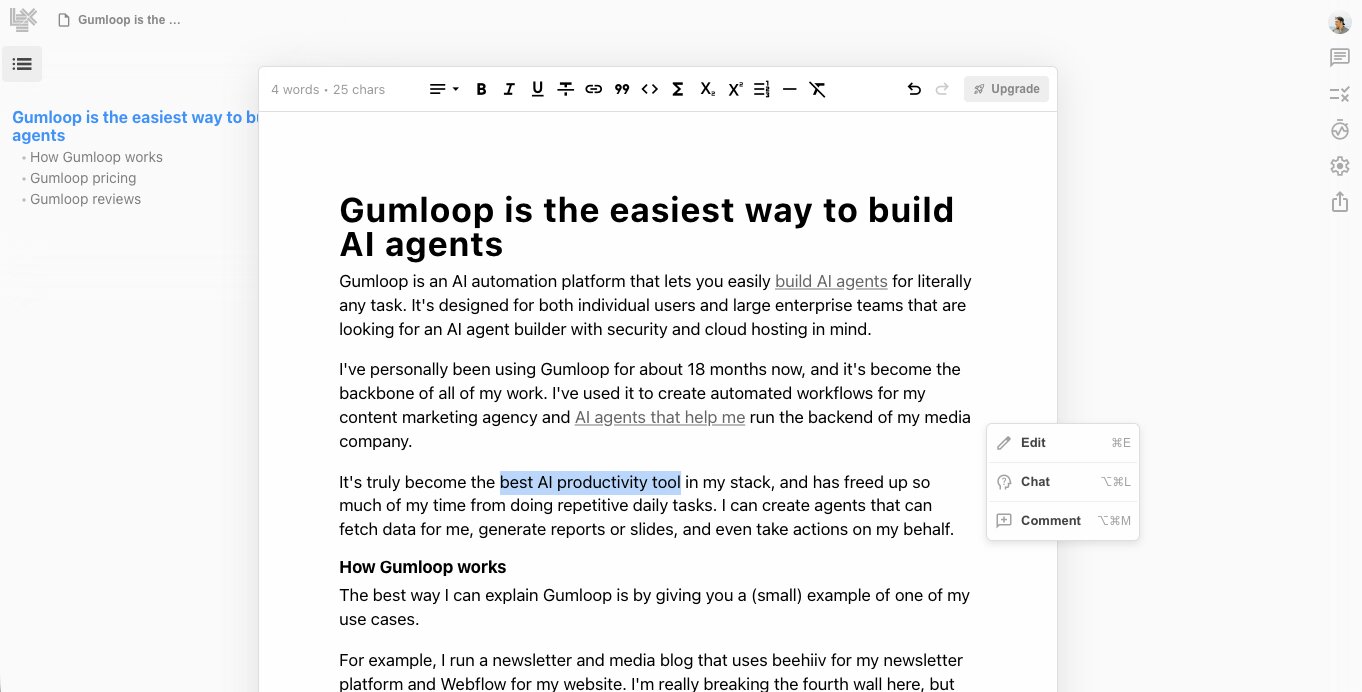This screenshot has height=692, width=1362.
Task: Click the share/export icon
Action: click(1340, 202)
